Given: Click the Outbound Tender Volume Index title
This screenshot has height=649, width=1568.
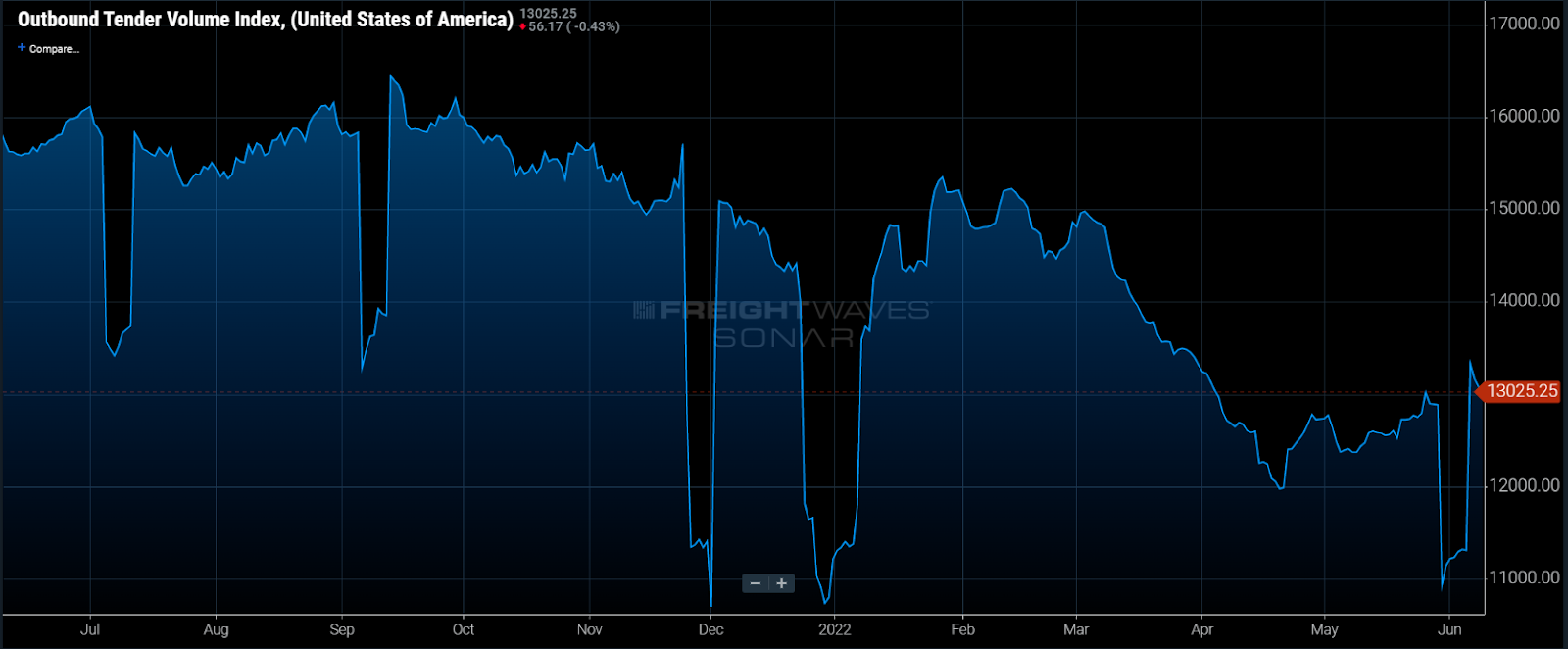Looking at the screenshot, I should tap(266, 19).
